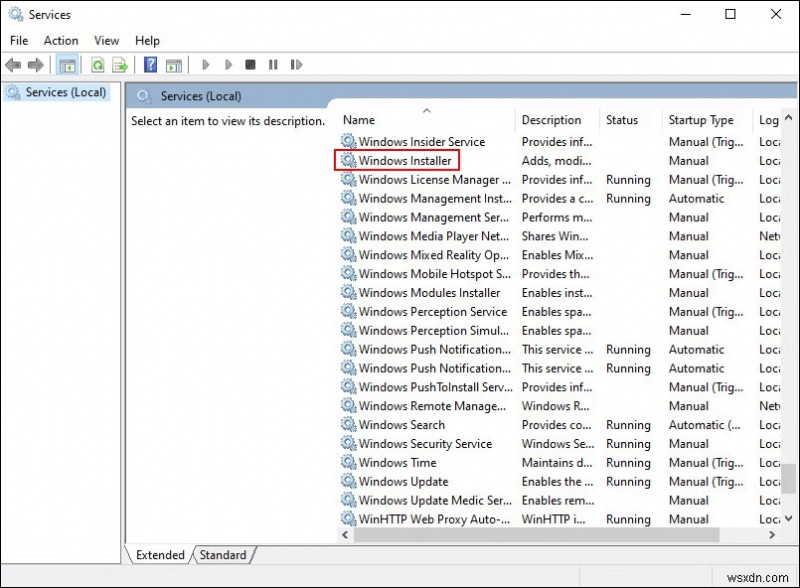800x588 pixels.
Task: Start the service with the play icon
Action: coord(205,64)
